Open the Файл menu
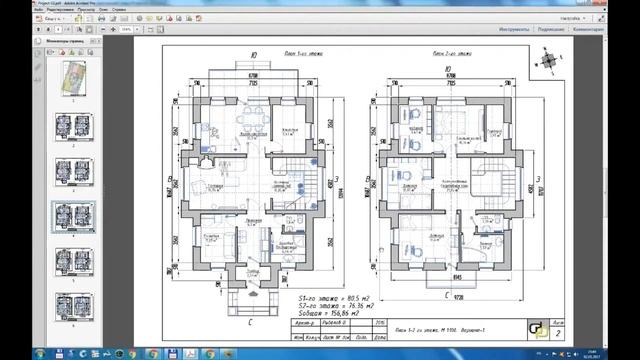The width and height of the screenshot is (640, 360). [x=39, y=9]
